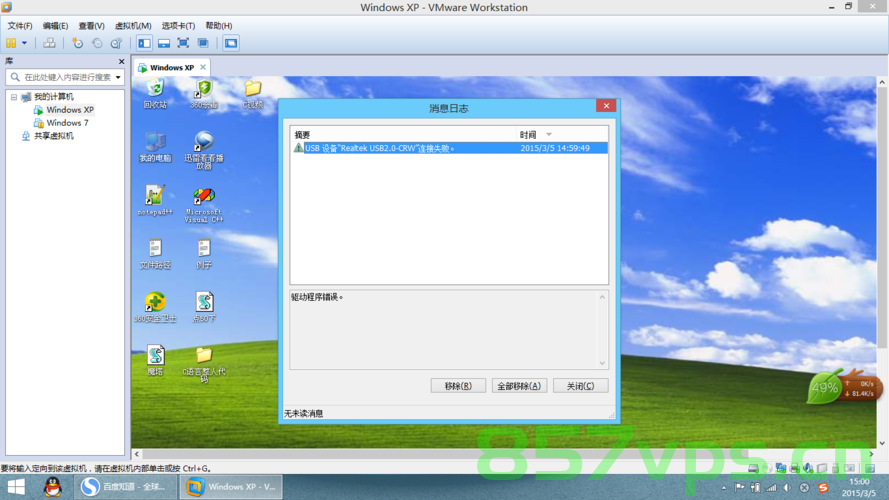Select Windows 7 in the library tree

(x=67, y=122)
